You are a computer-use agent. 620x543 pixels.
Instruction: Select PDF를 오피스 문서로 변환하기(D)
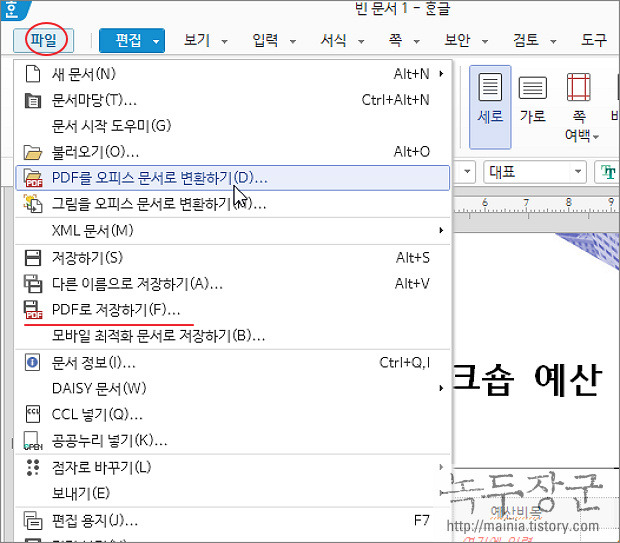tap(232, 178)
